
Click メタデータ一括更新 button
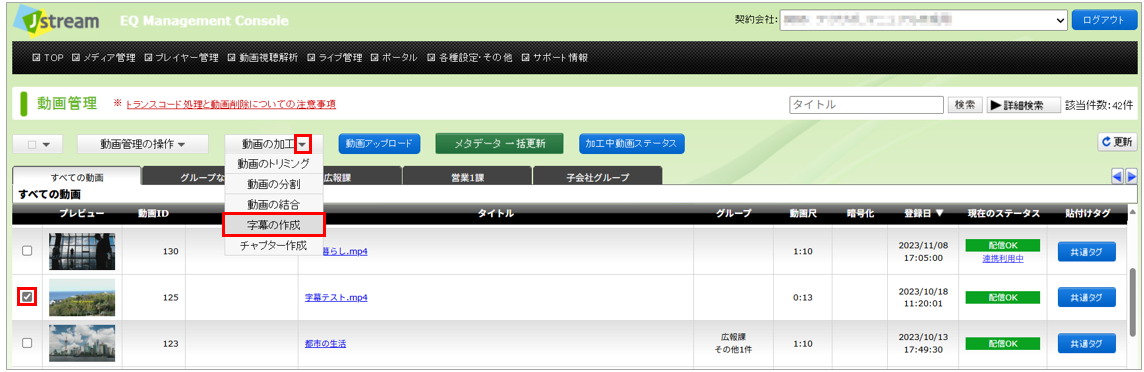pos(500,144)
